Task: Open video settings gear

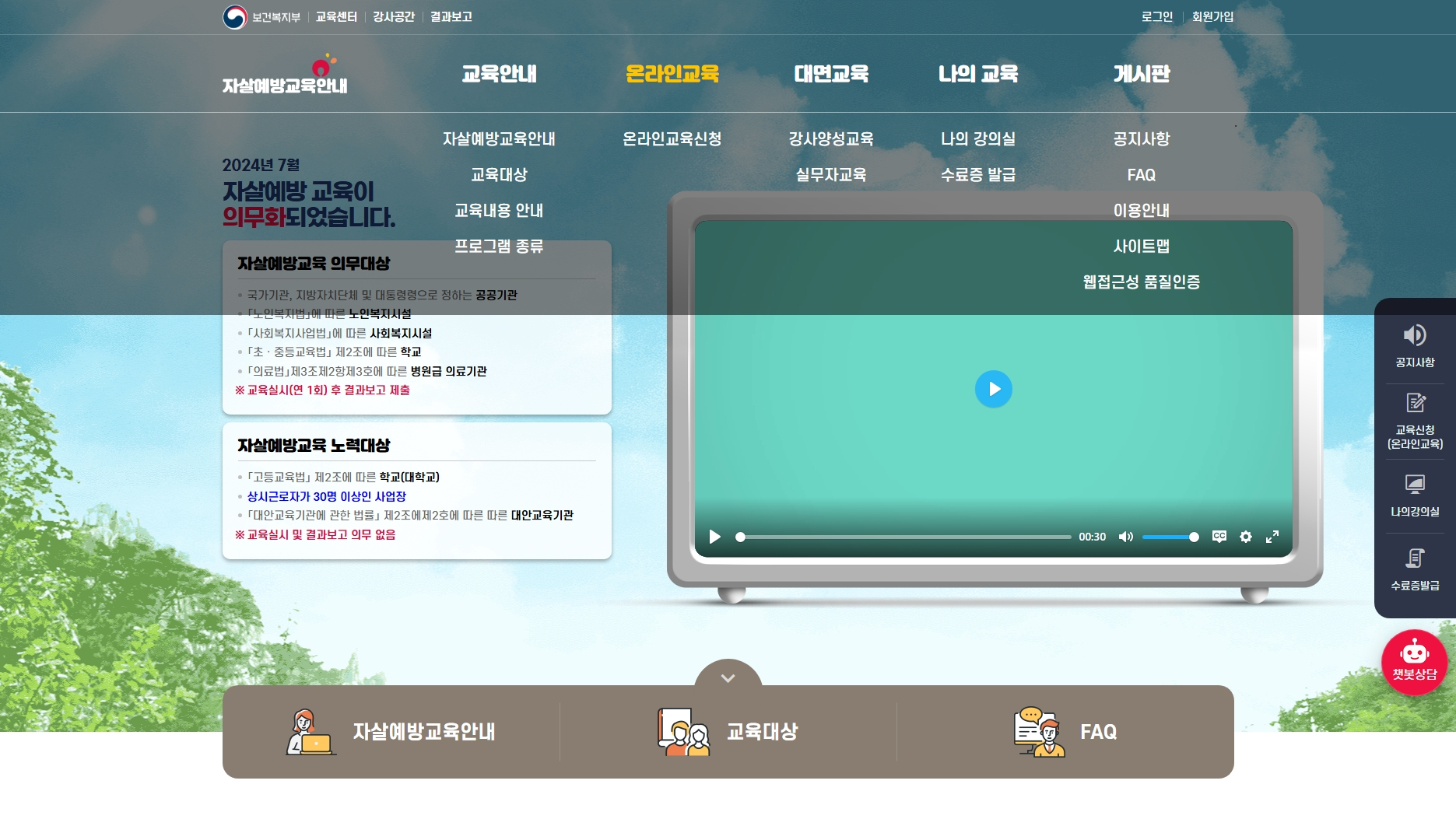Action: [x=1246, y=537]
